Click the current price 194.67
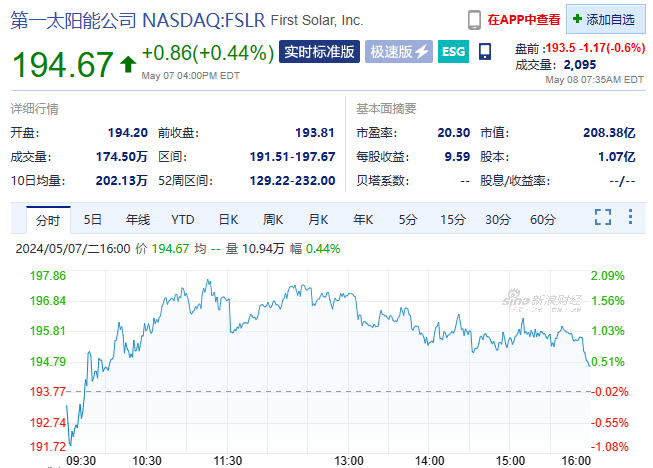This screenshot has width=653, height=468. click(x=63, y=65)
